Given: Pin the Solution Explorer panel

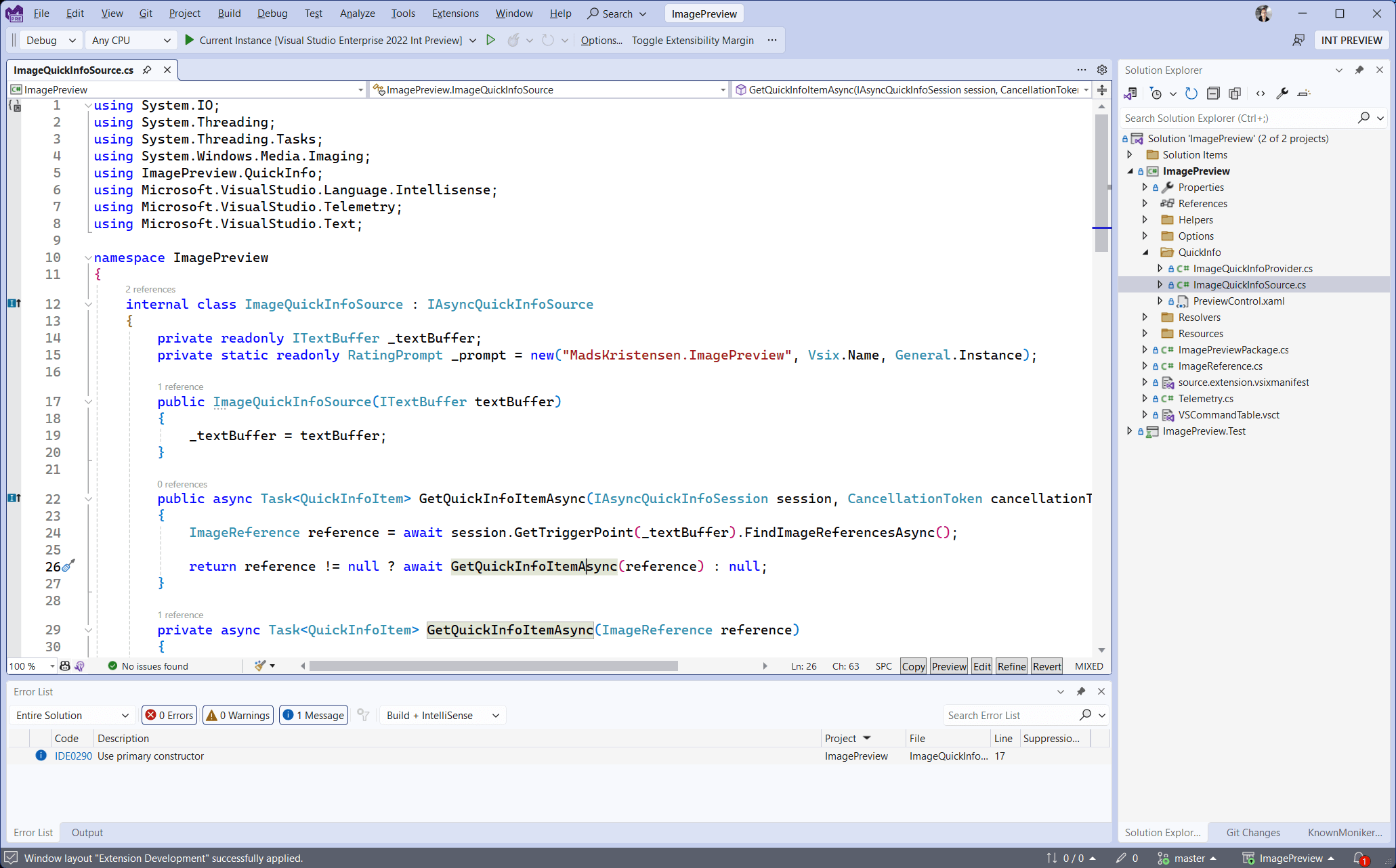Looking at the screenshot, I should (x=1359, y=70).
